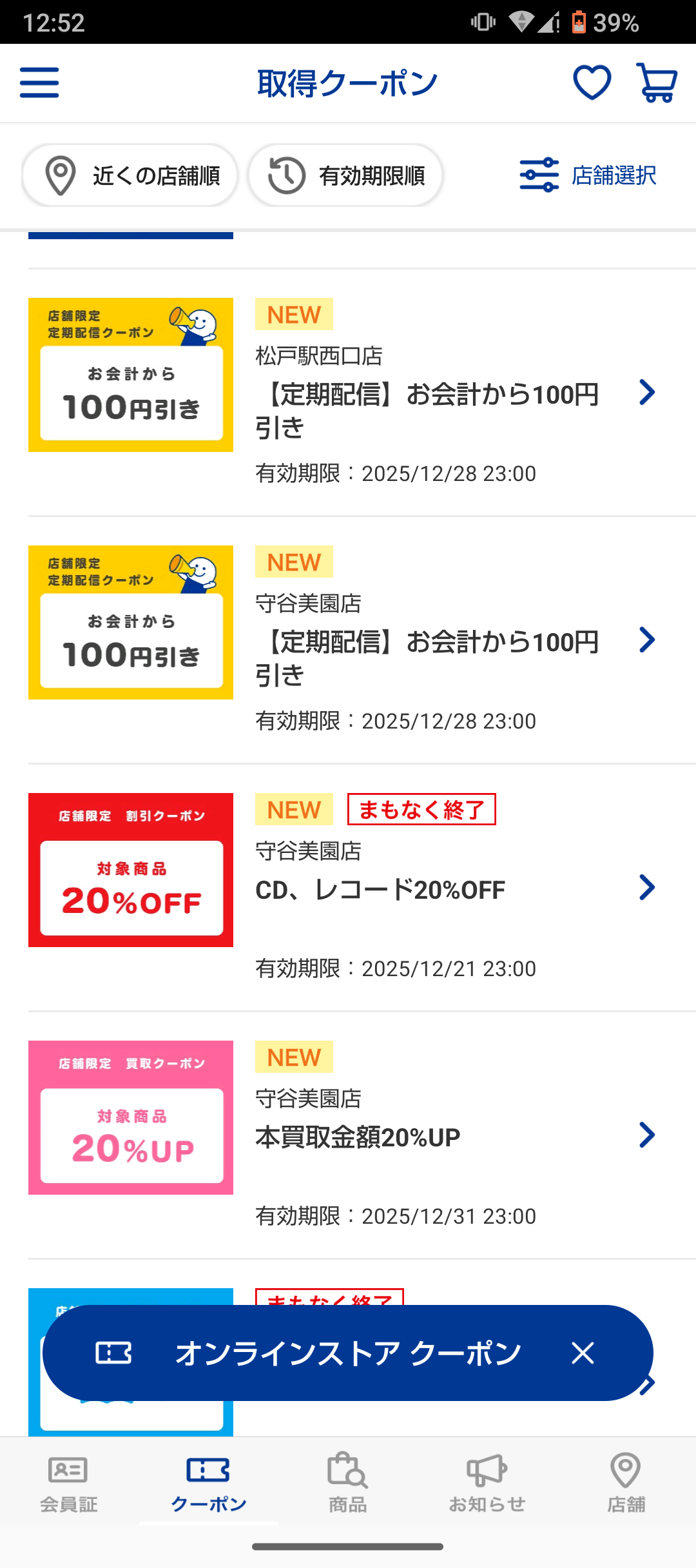Open the お知らせ notifications tab
Image resolution: width=696 pixels, height=1568 pixels.
pyautogui.click(x=487, y=1482)
